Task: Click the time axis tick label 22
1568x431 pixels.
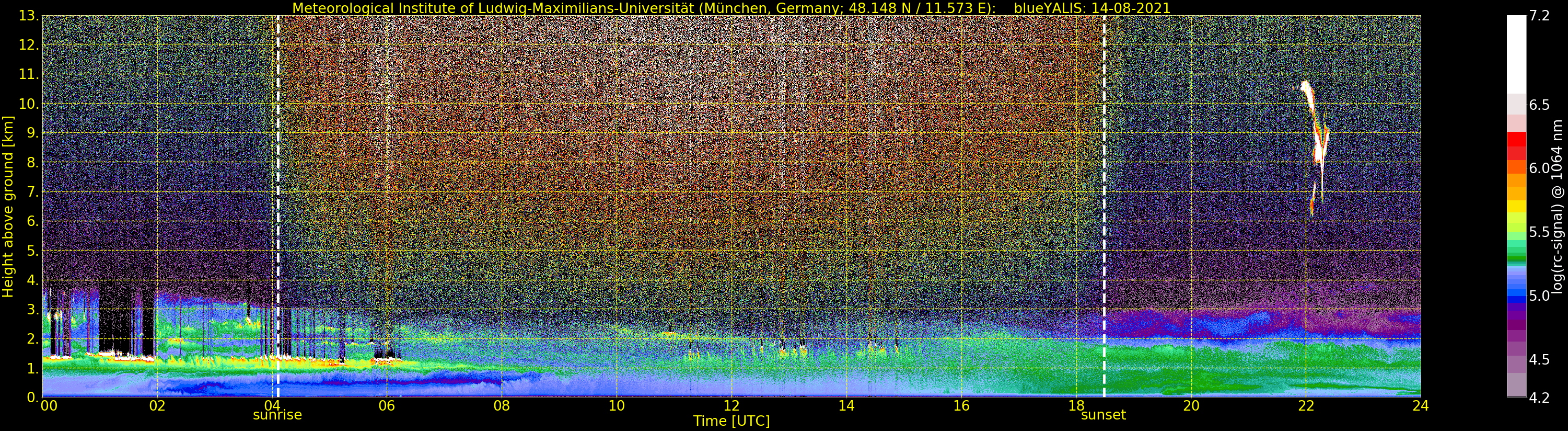Action: [x=1306, y=406]
